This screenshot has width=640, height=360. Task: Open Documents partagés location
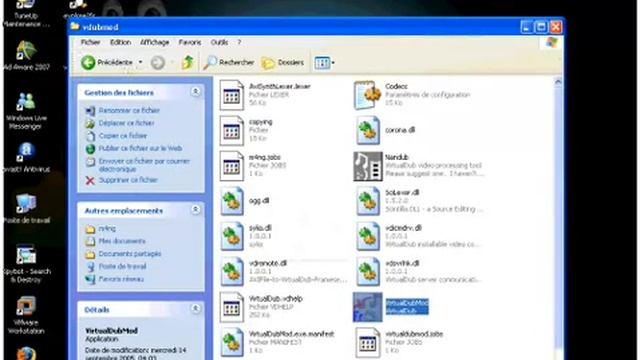[x=130, y=254]
